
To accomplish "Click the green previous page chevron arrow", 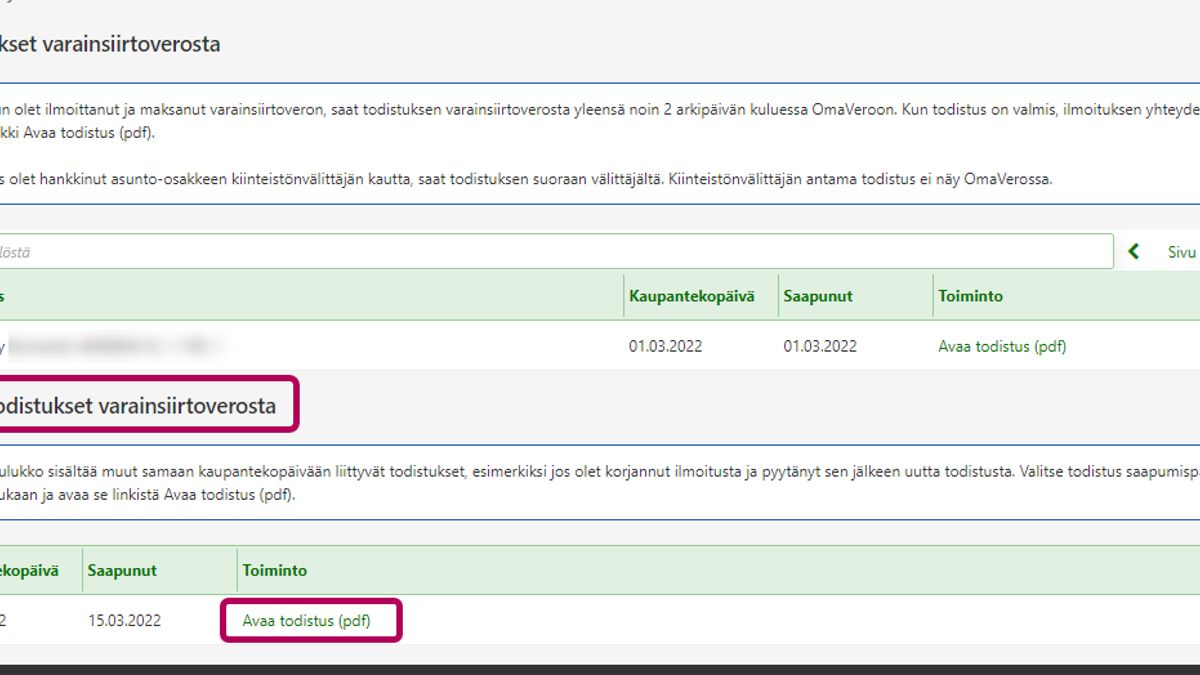I will pyautogui.click(x=1134, y=252).
